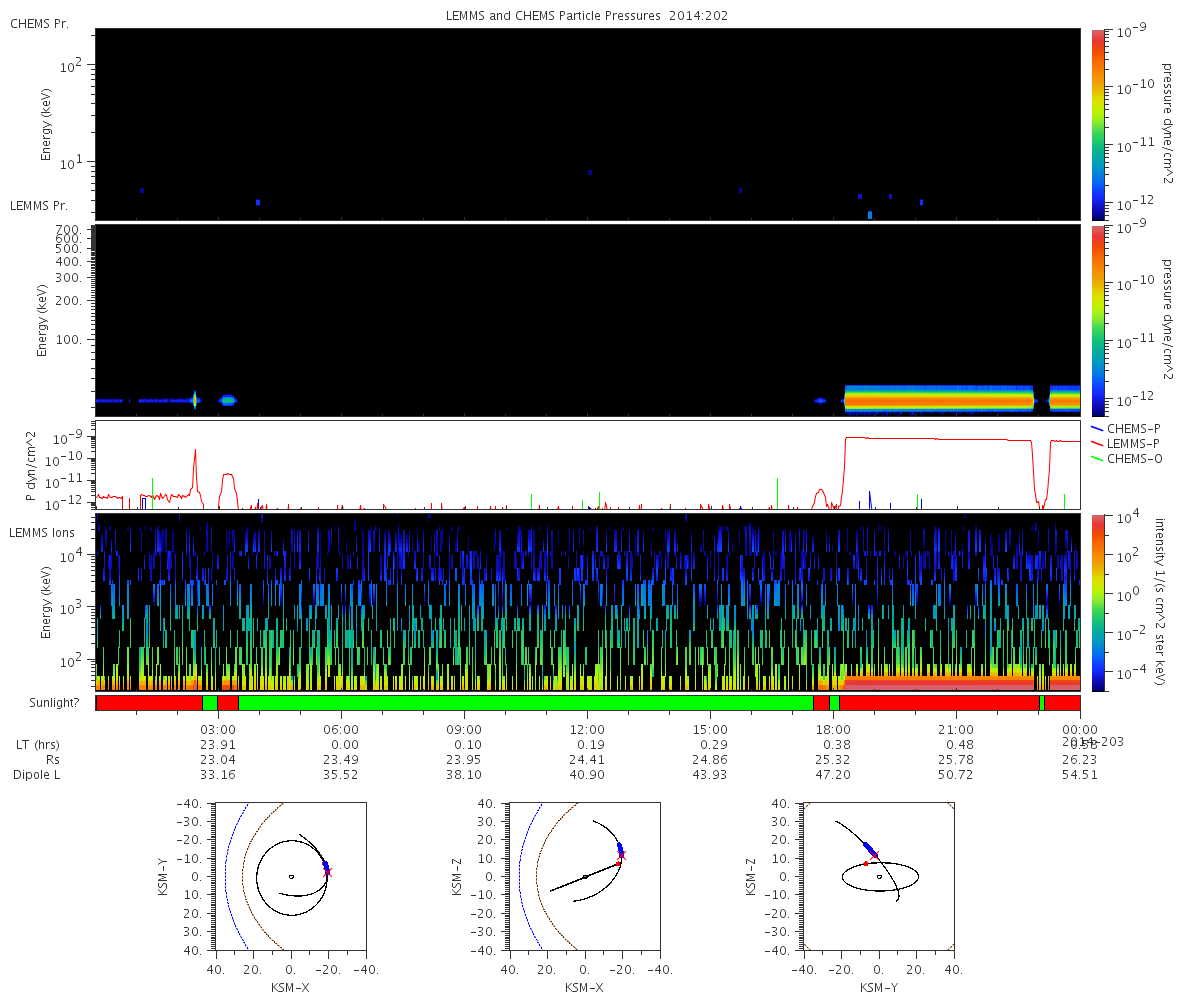
Task: Click the red dot in KSM-Y KSM-Z orbit plot
Action: click(866, 863)
